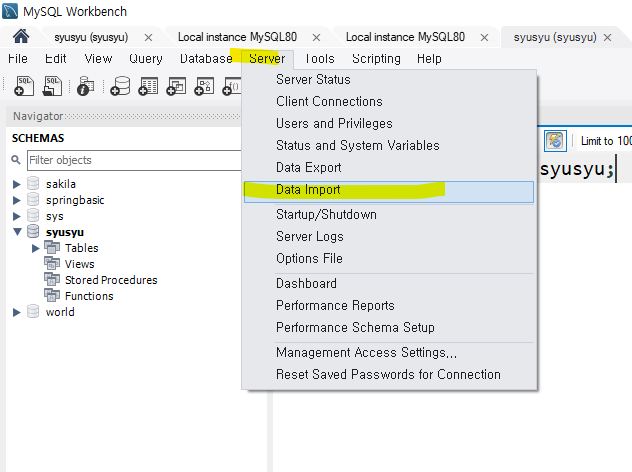Choose Data Import from Server menu
Screen dimensions: 632x472
pos(389,191)
